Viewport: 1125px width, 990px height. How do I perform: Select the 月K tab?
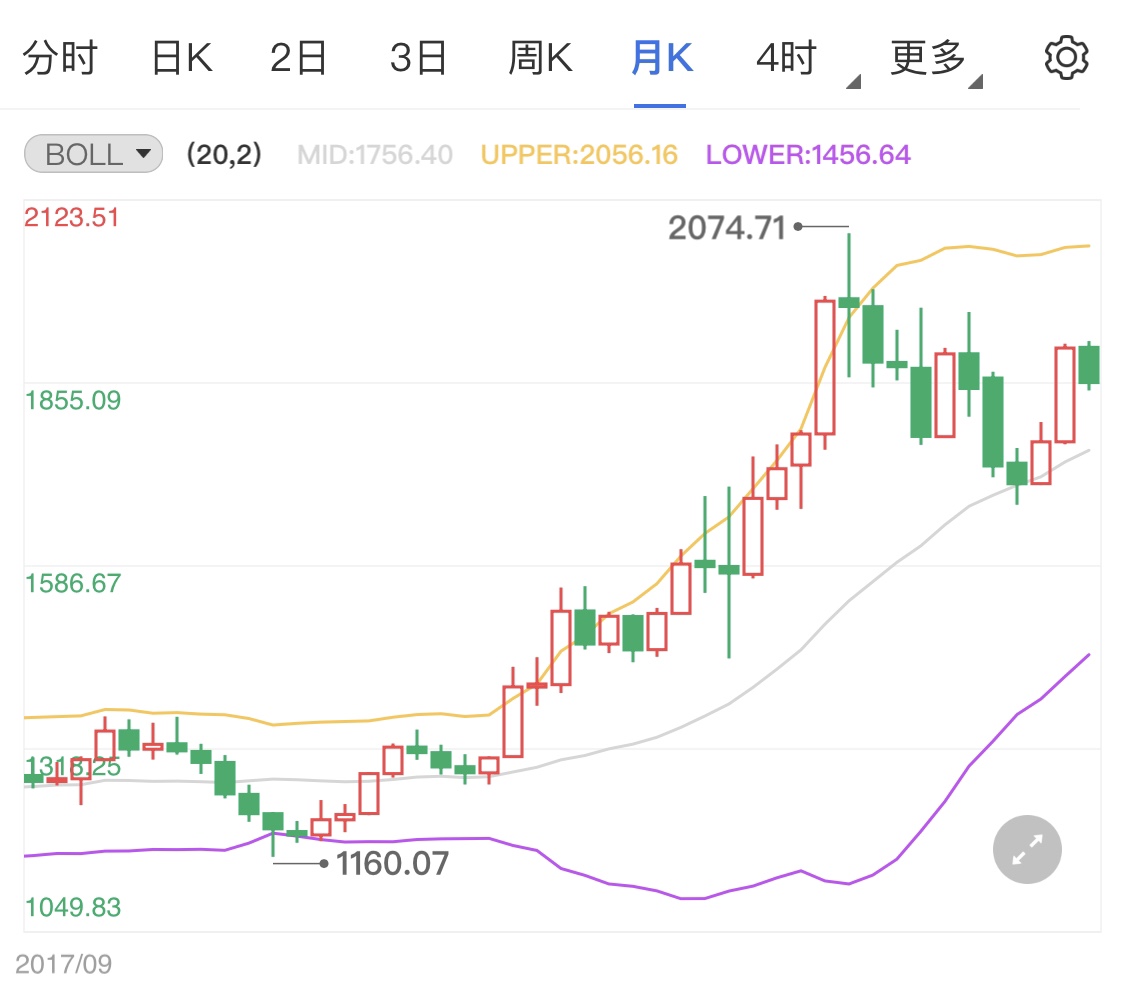(662, 58)
